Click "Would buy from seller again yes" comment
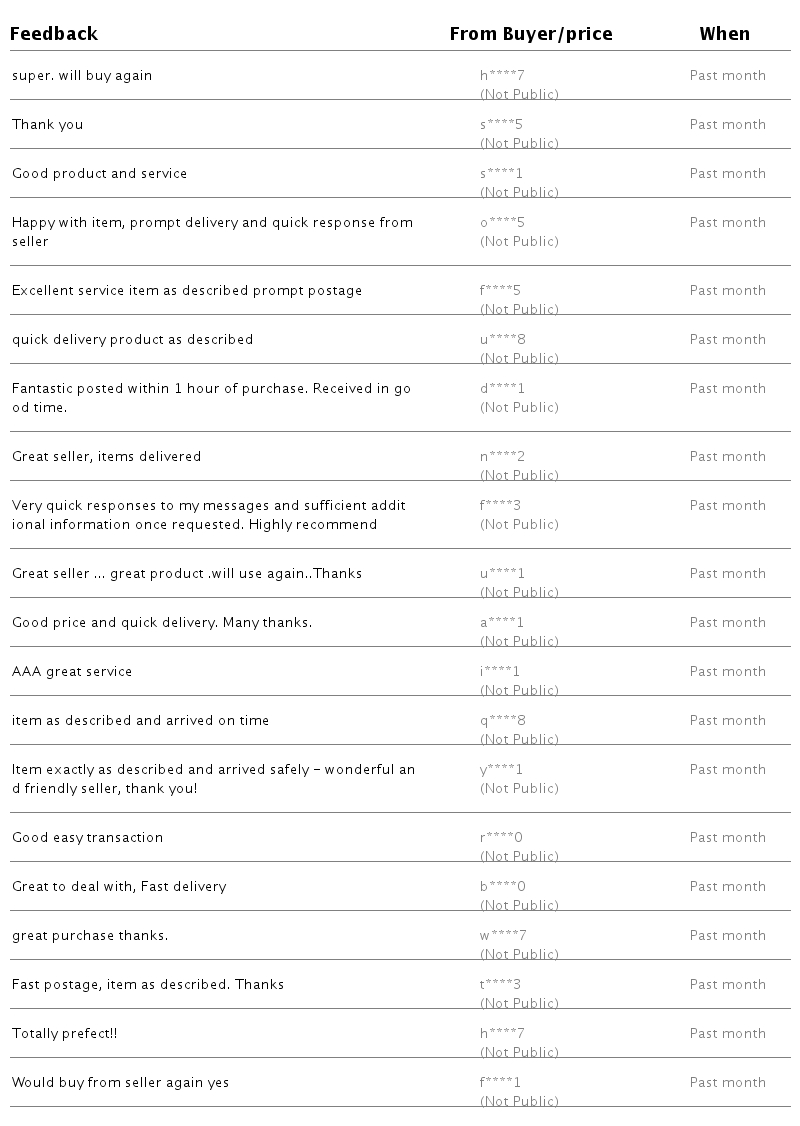This screenshot has width=800, height=1126. point(120,1083)
